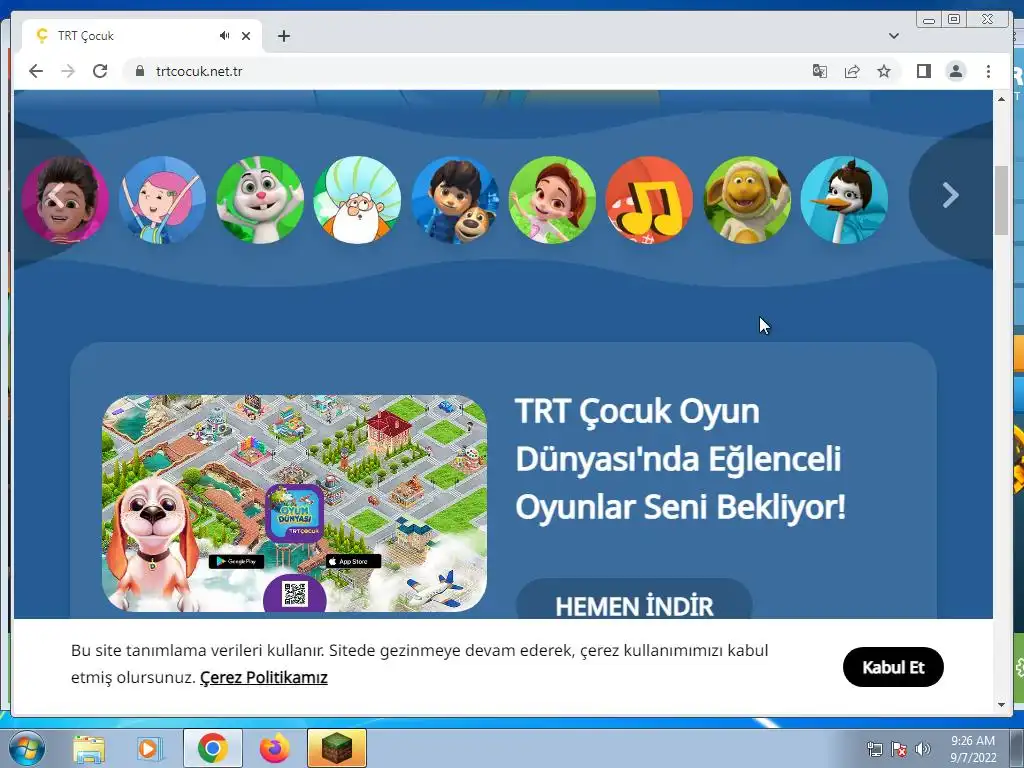
Task: Launch Windows Media Player from taskbar
Action: point(150,748)
